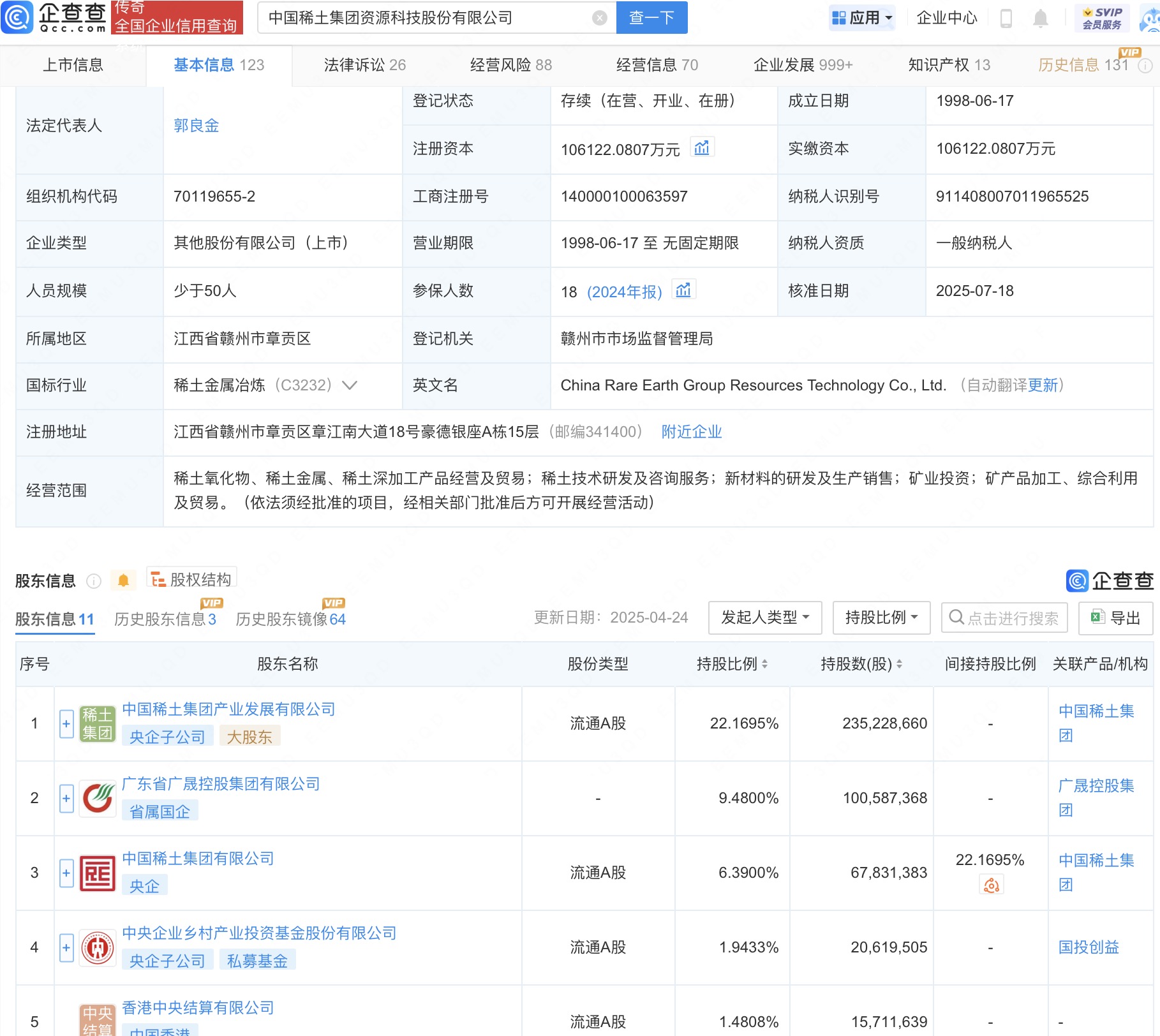Open 广东省广晟控股集团有限公司 shareholder link
1160x1036 pixels.
pyautogui.click(x=221, y=784)
